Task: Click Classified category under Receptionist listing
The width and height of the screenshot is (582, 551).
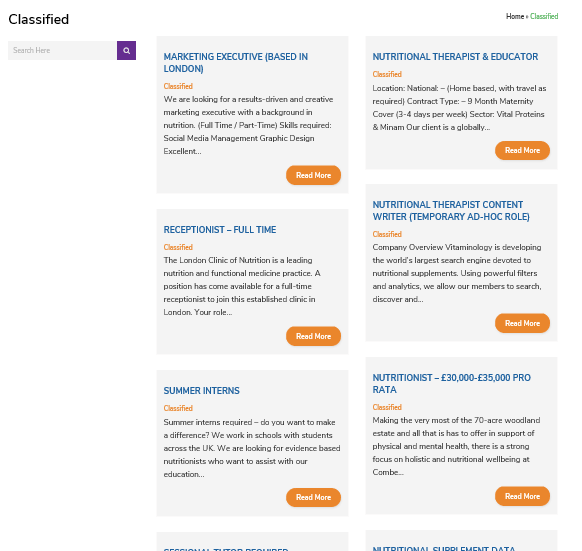Action: [178, 247]
